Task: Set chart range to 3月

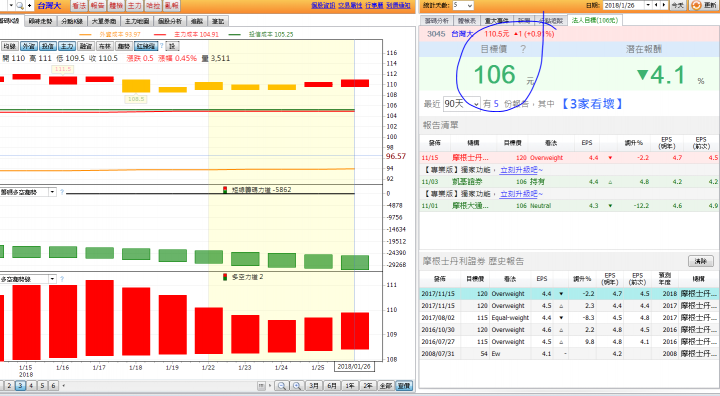Action: pyautogui.click(x=314, y=386)
